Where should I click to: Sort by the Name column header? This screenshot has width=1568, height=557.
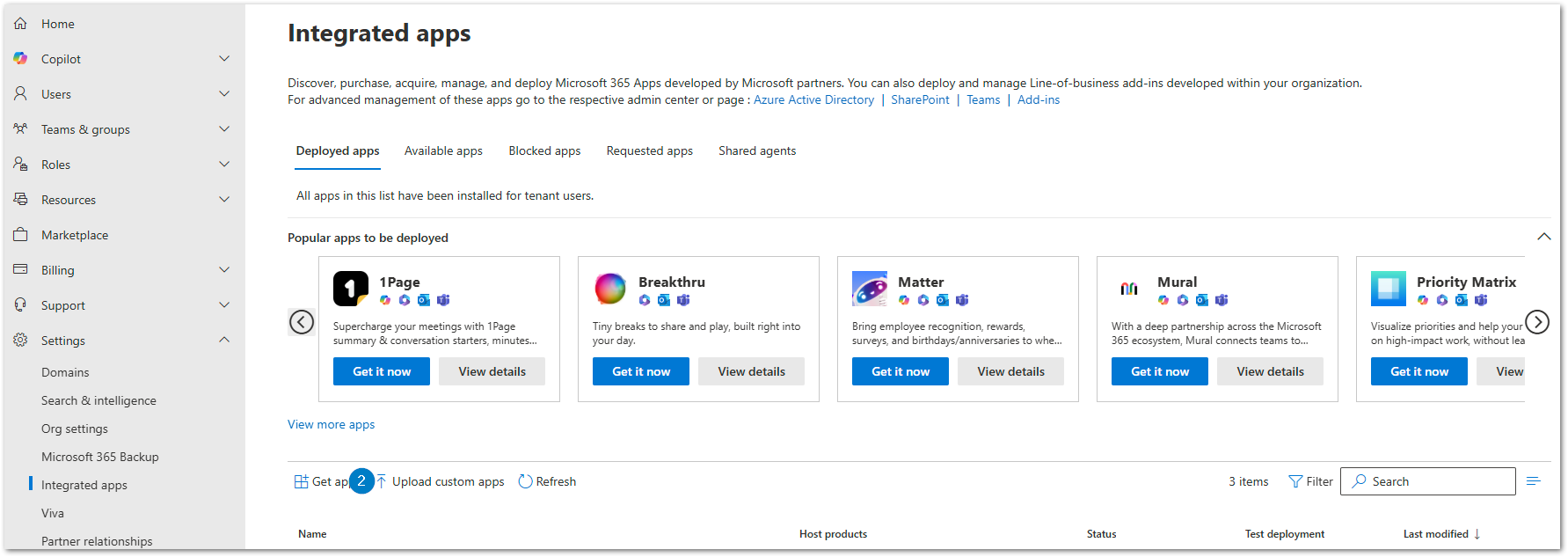click(312, 534)
